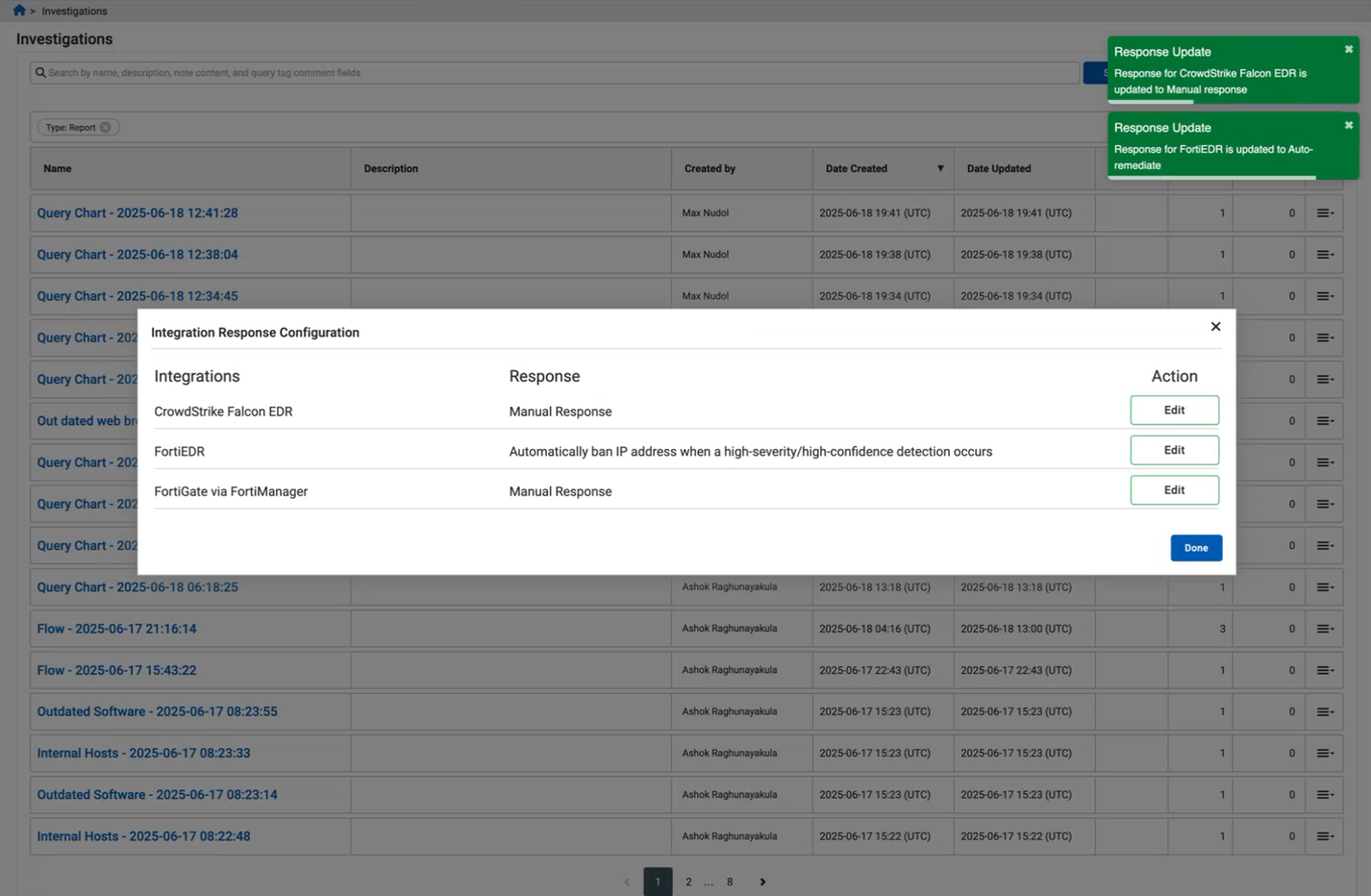Open actions dropdown for Query Chart 12:38:04

tap(1325, 255)
